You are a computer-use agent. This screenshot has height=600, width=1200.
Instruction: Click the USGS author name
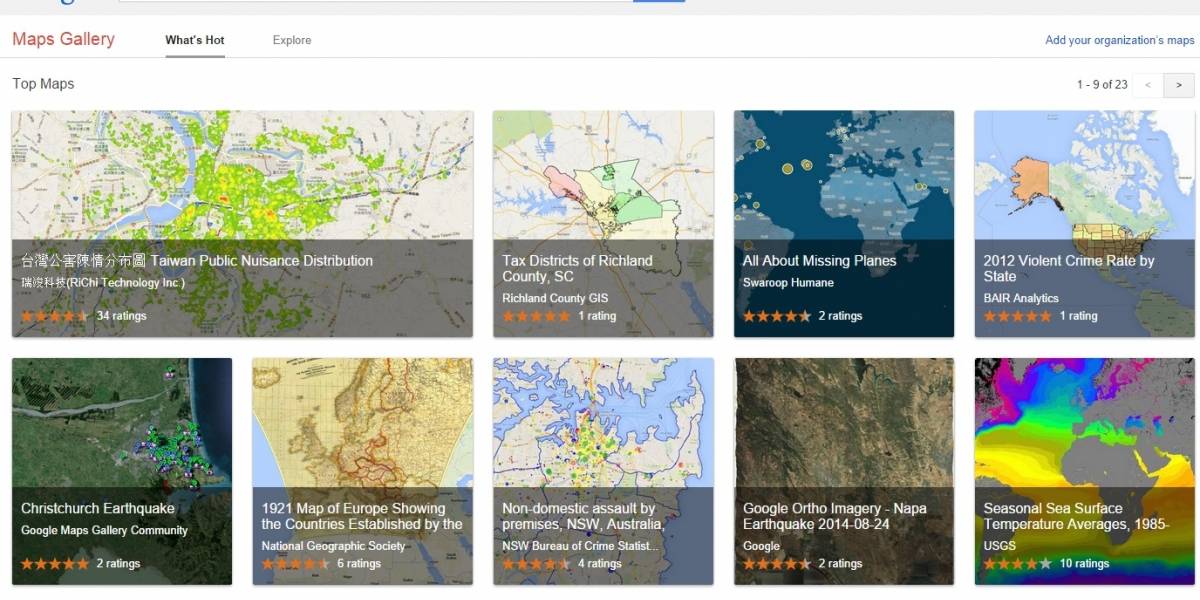pos(999,546)
